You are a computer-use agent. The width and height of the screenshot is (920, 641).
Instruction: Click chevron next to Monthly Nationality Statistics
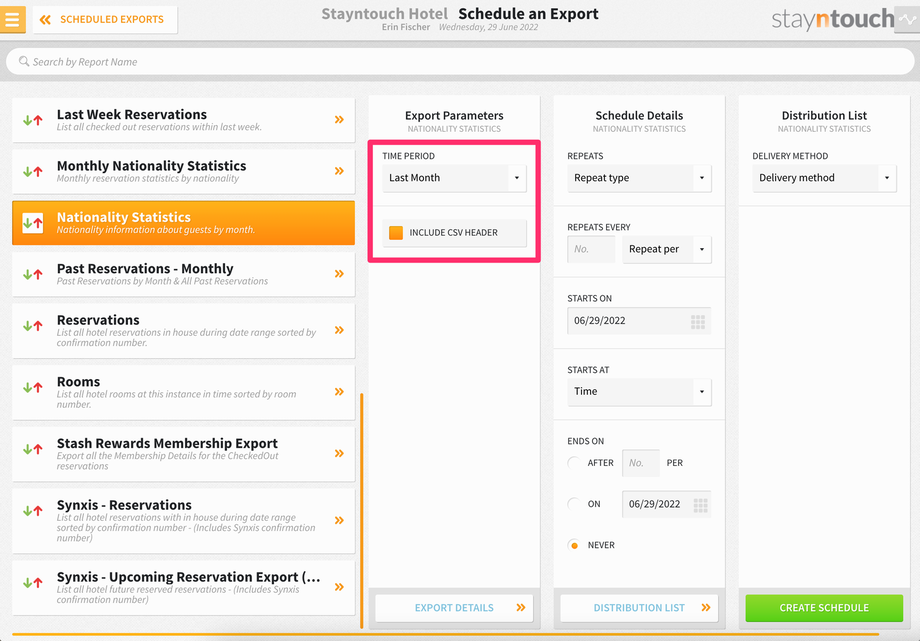(339, 171)
